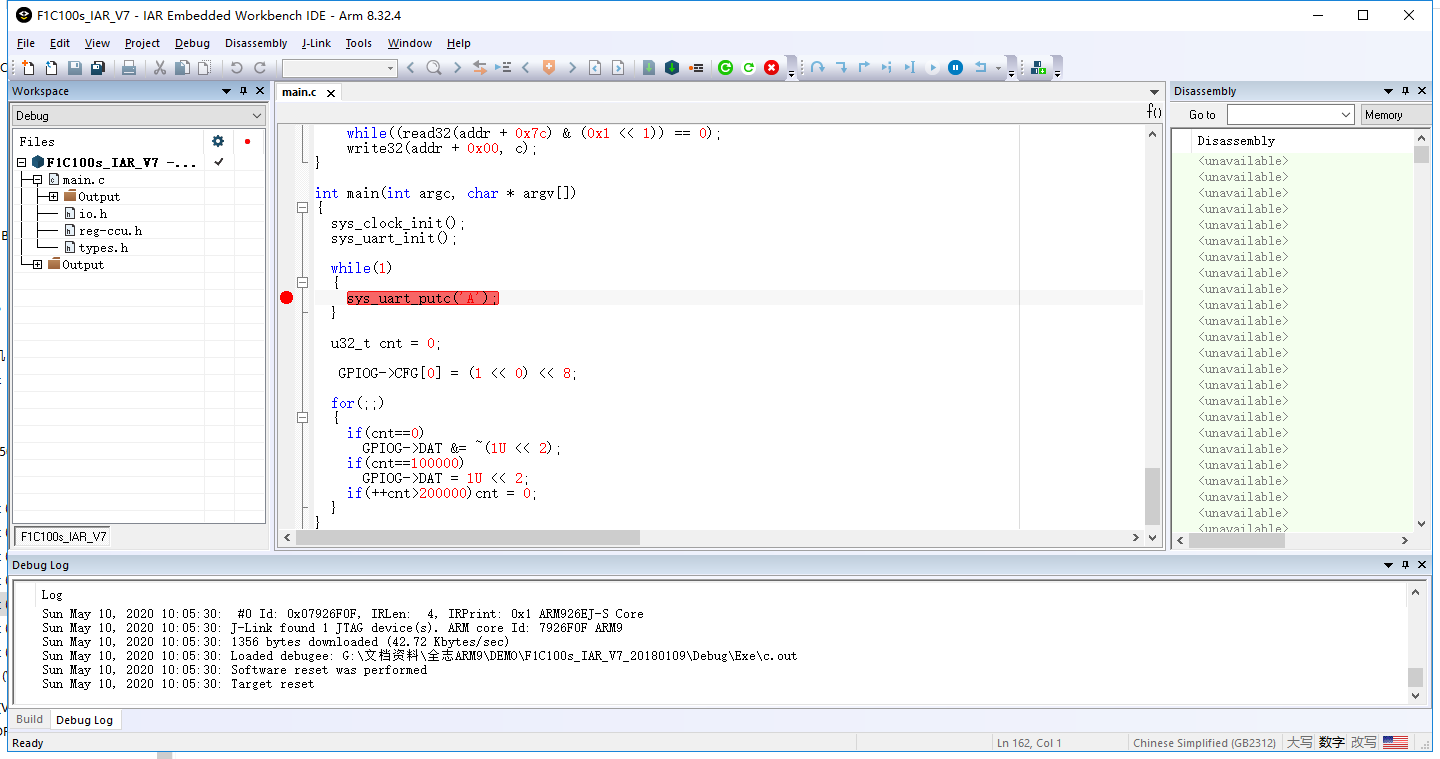
Task: Select types.h in workspace tree
Action: [x=104, y=248]
